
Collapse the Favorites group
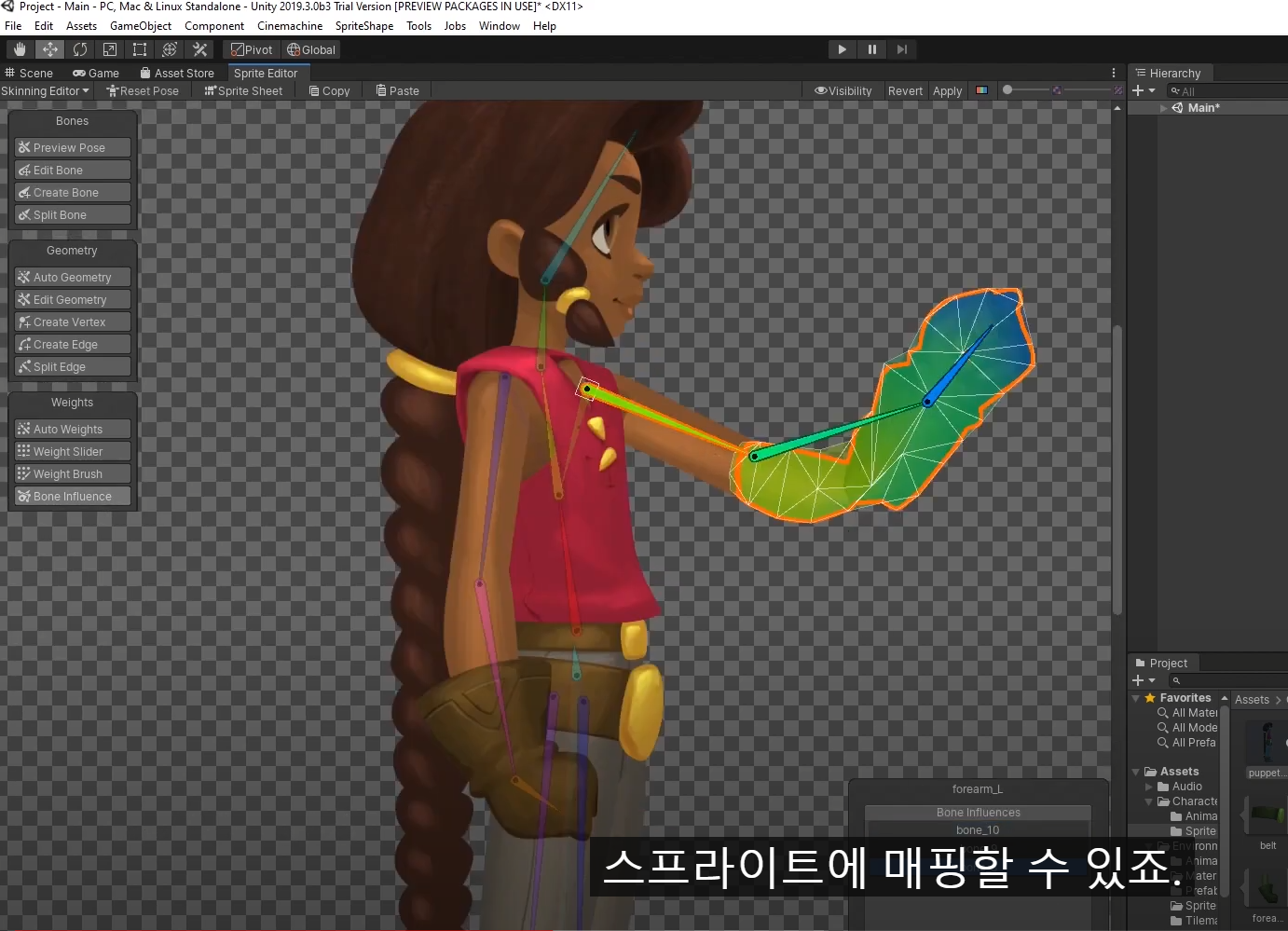[1136, 697]
